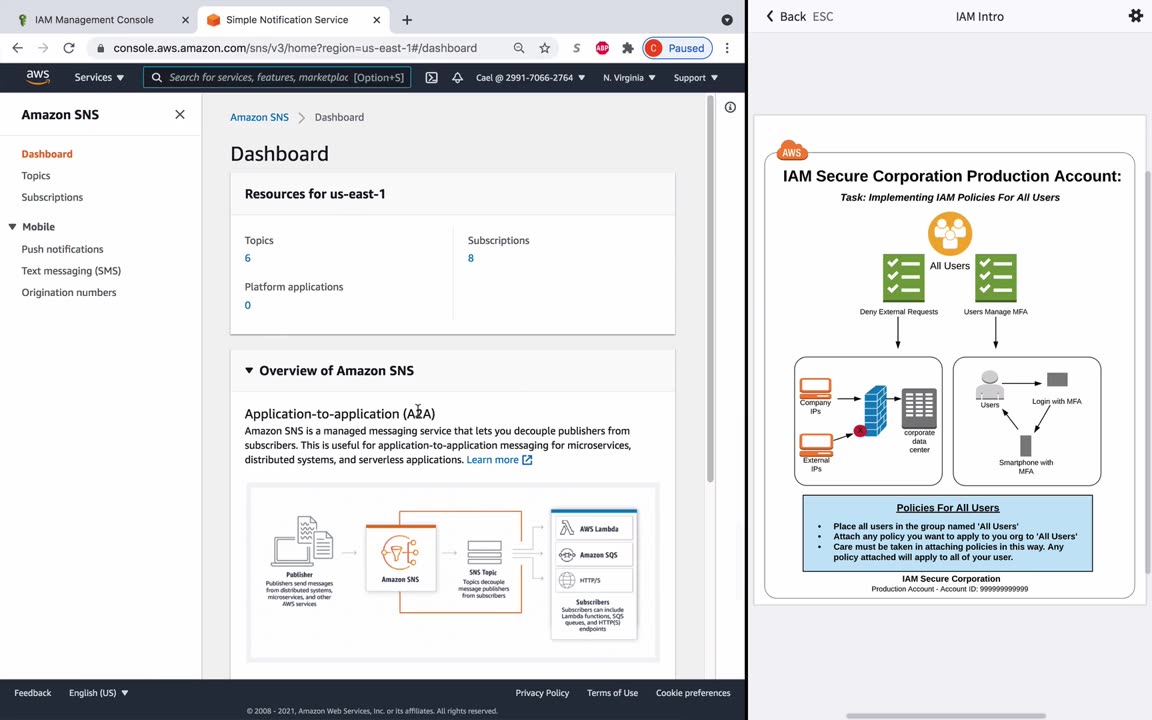Open Cookie preferences footer link
The width and height of the screenshot is (1152, 720).
click(x=693, y=693)
